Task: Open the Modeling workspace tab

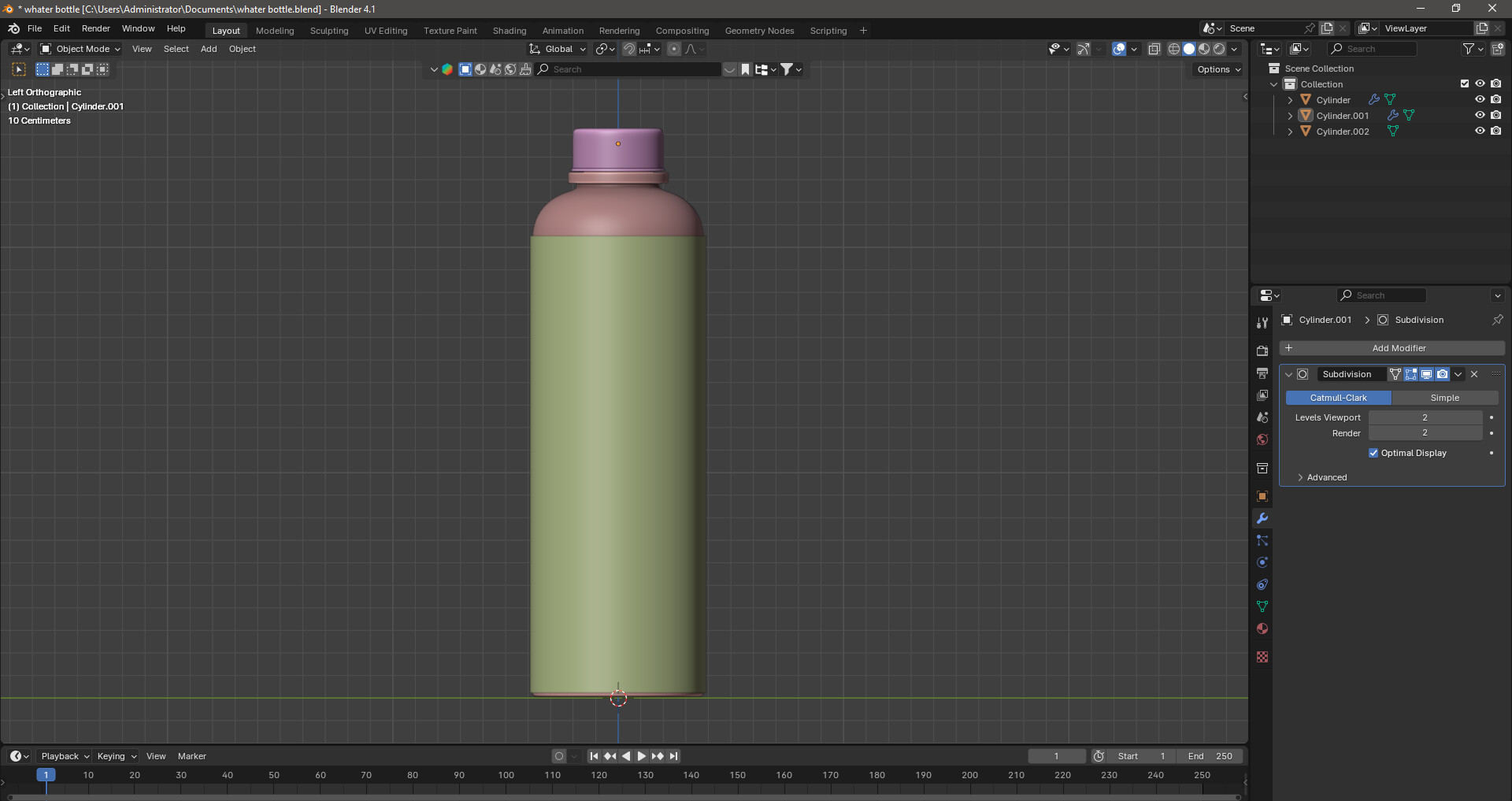Action: [x=274, y=30]
